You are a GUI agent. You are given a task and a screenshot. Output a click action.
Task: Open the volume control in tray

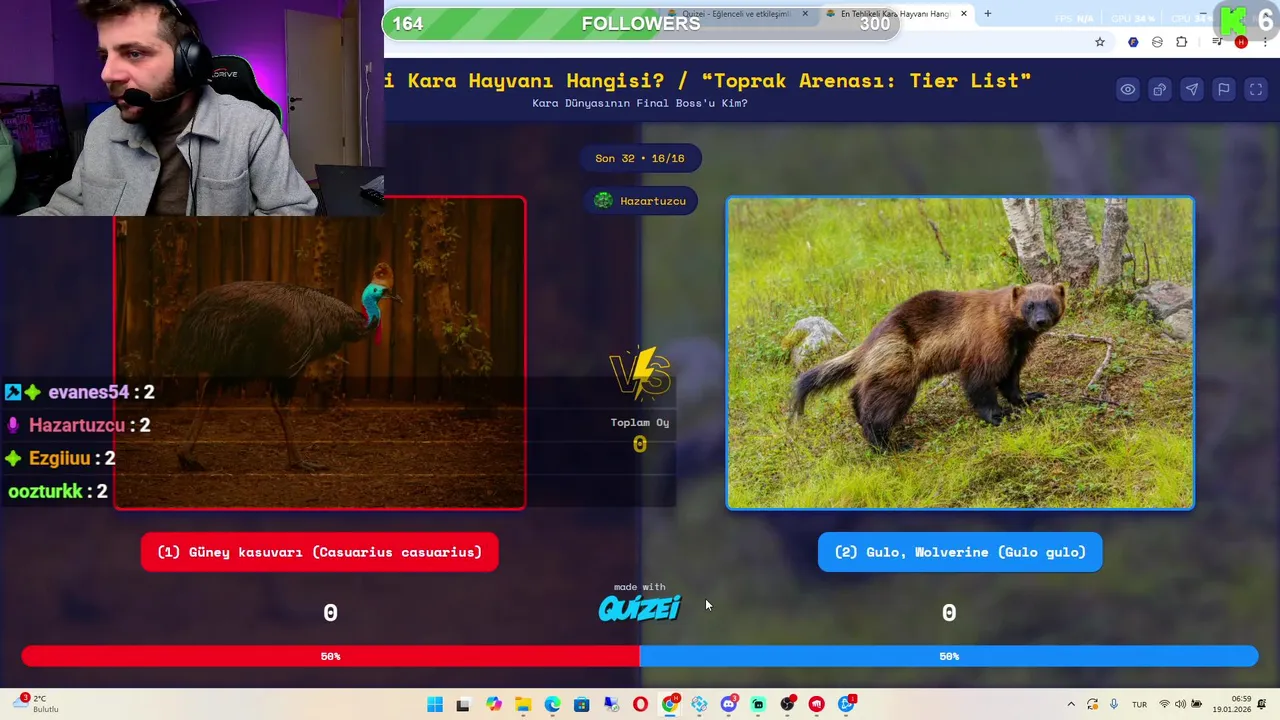tap(1181, 704)
